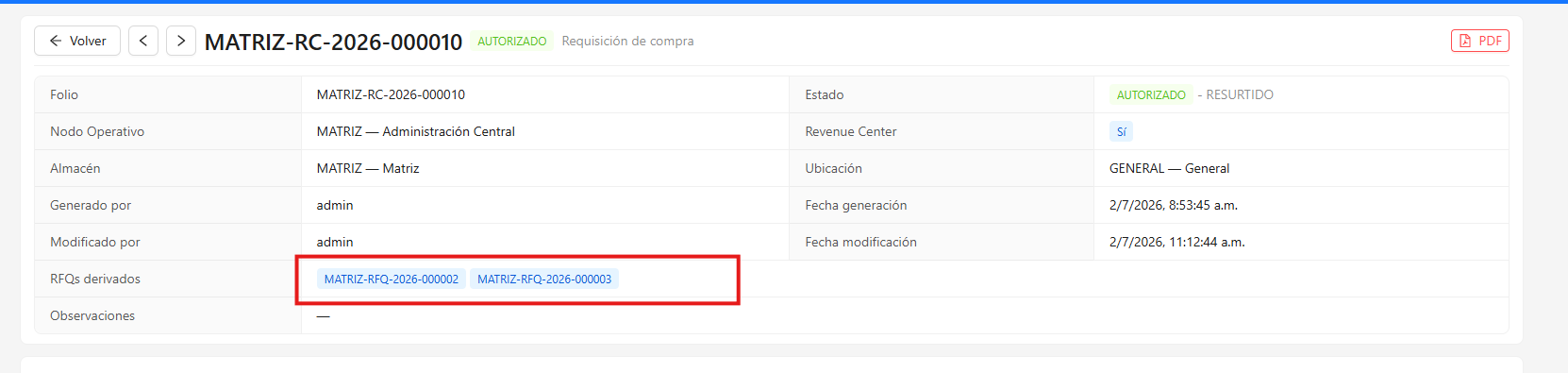Click the 'Generado por' label
This screenshot has height=373, width=1568.
pyautogui.click(x=91, y=205)
